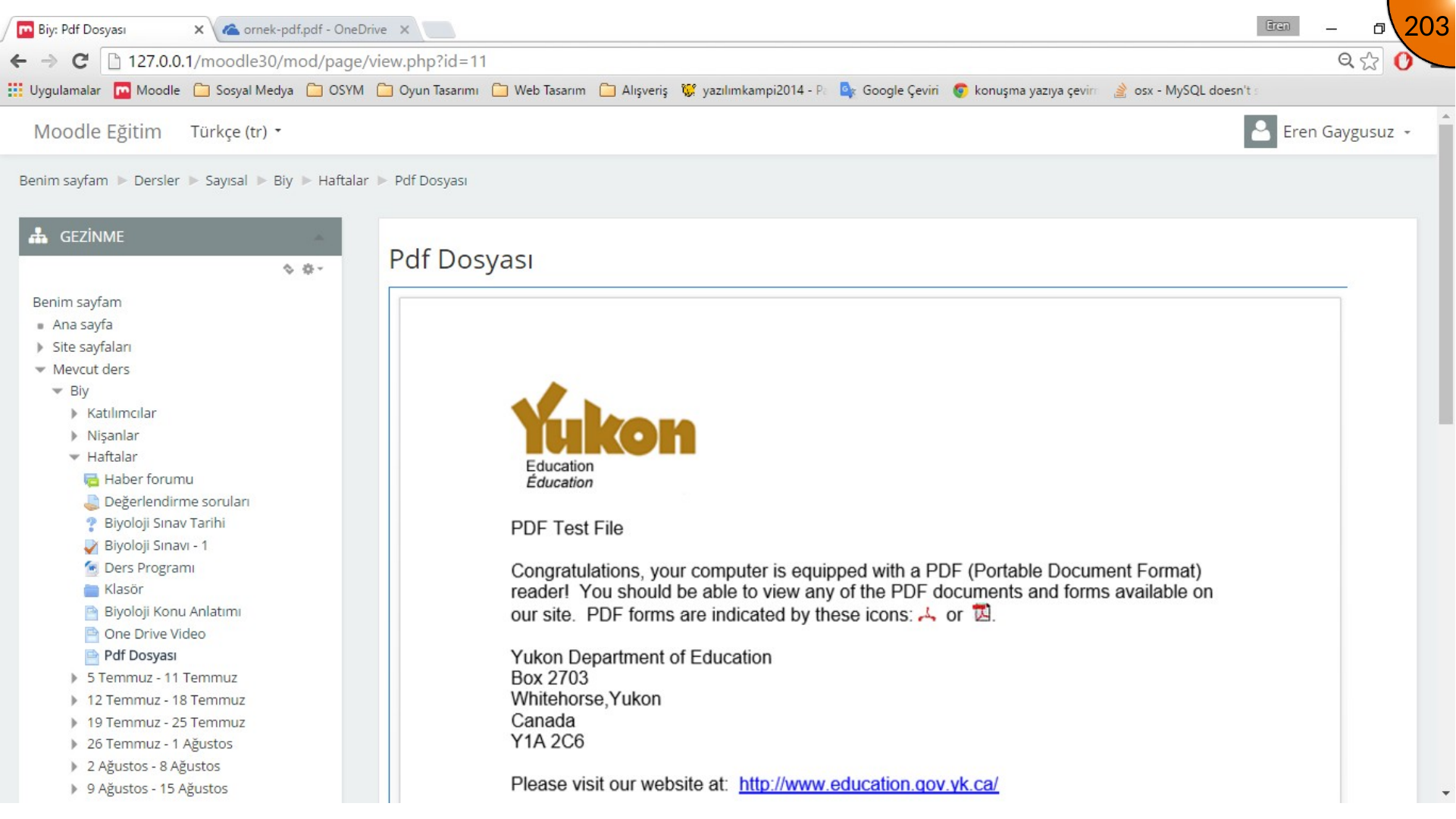Collapse Mevcut ders tree node
The width and height of the screenshot is (1456, 819).
[40, 370]
